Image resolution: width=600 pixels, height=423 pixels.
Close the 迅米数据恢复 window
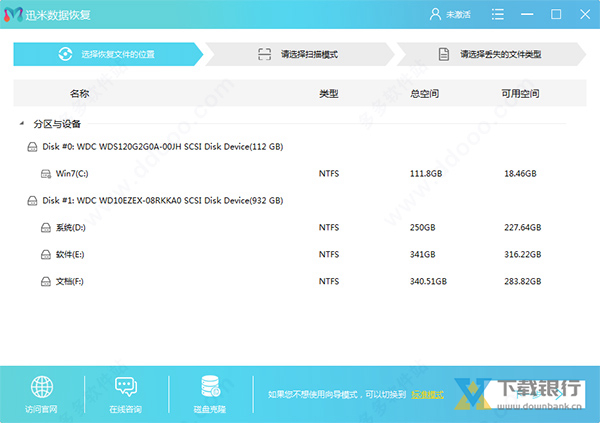[x=585, y=15]
